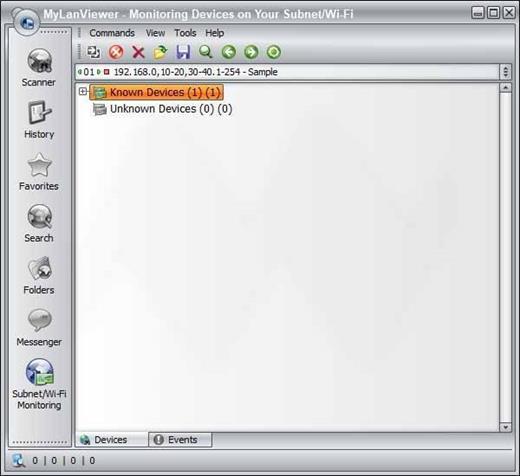Open the Scanner sidebar icon

click(39, 61)
